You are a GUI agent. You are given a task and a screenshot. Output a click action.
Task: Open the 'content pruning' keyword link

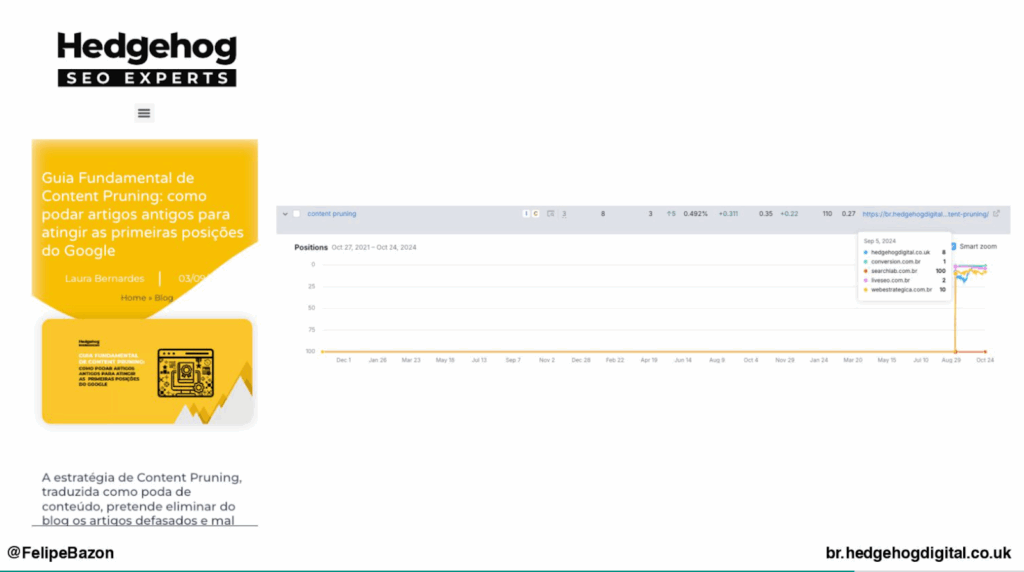(331, 214)
